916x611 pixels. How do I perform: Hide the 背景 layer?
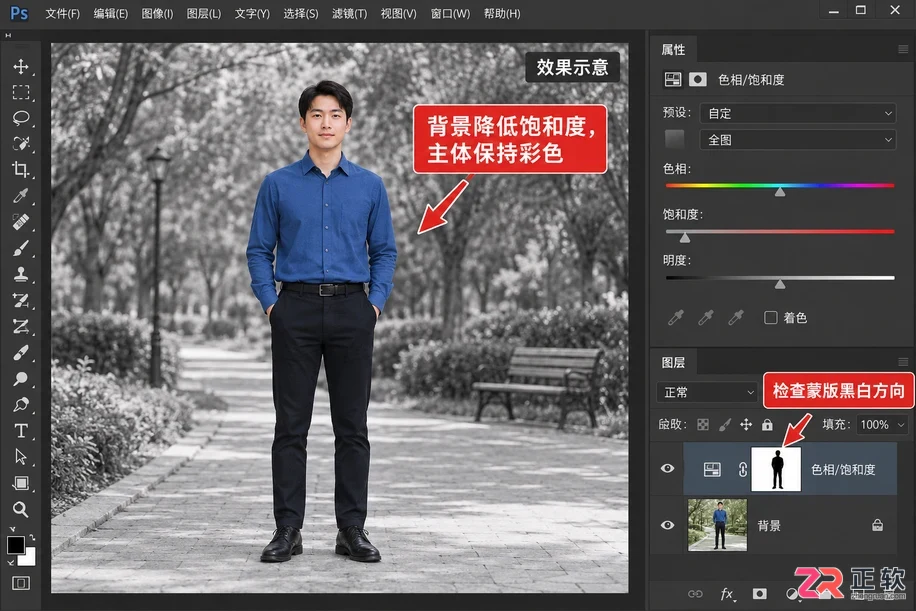tap(667, 525)
